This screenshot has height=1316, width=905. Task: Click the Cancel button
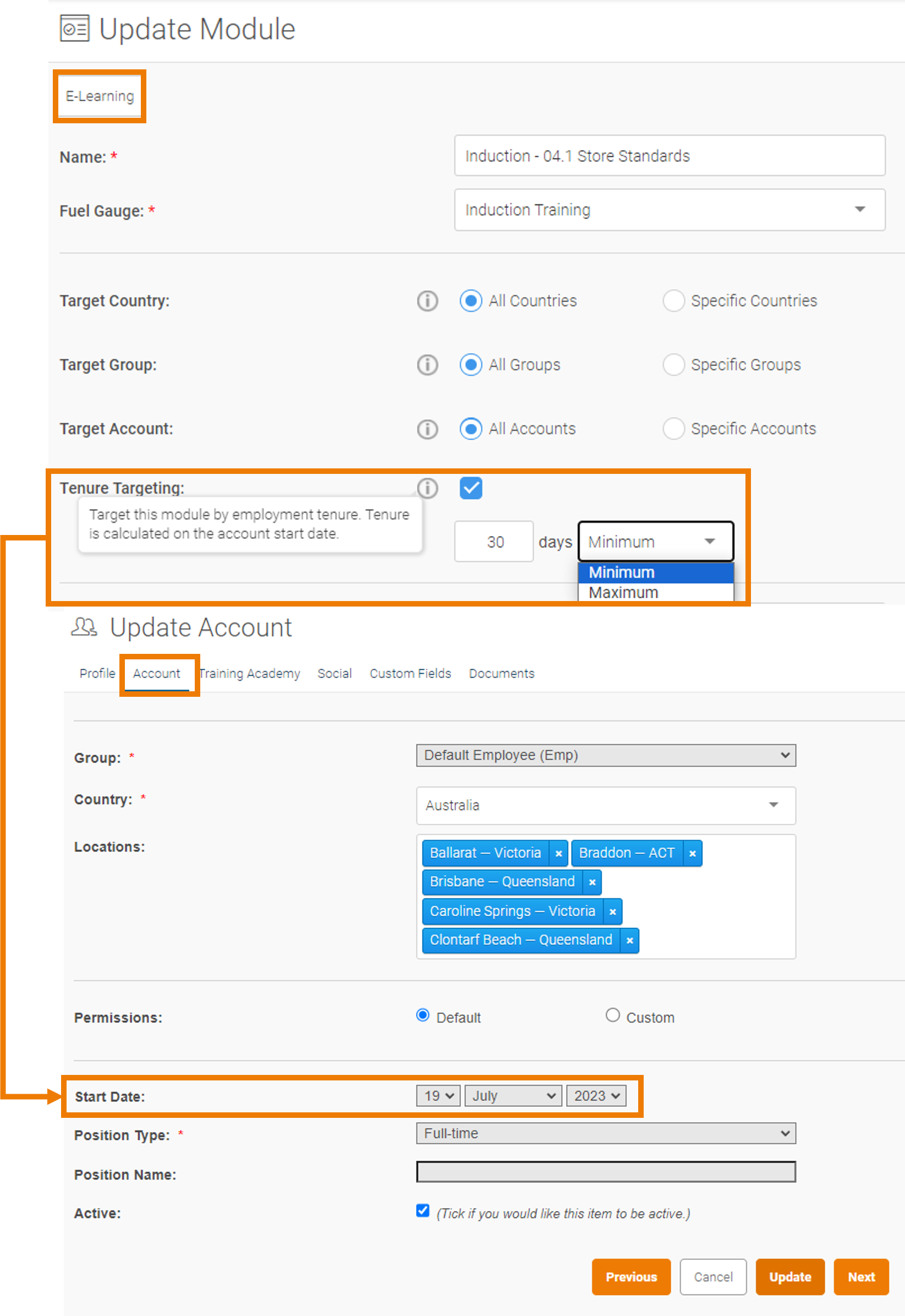coord(713,1277)
